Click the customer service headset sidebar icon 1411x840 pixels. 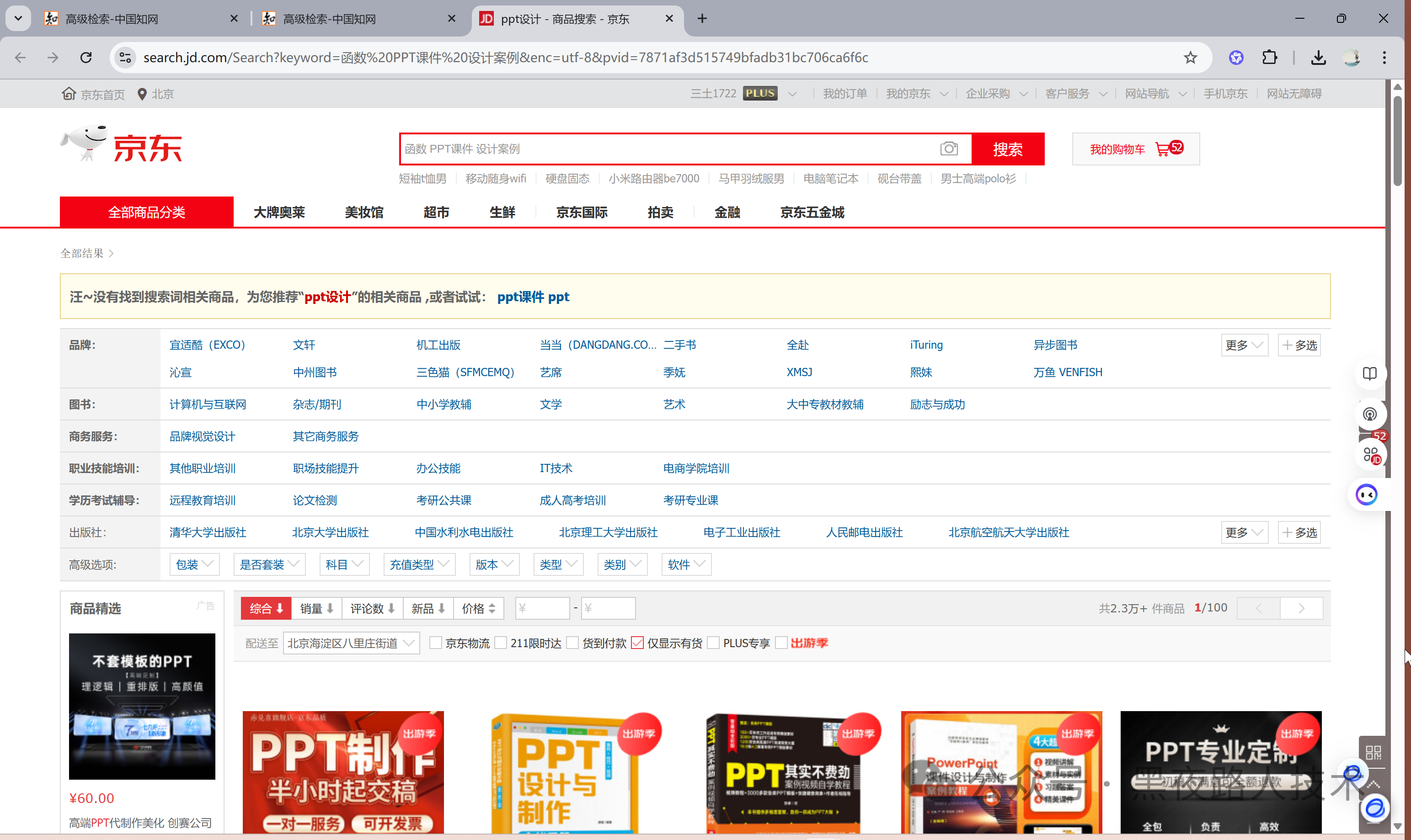(x=1369, y=415)
